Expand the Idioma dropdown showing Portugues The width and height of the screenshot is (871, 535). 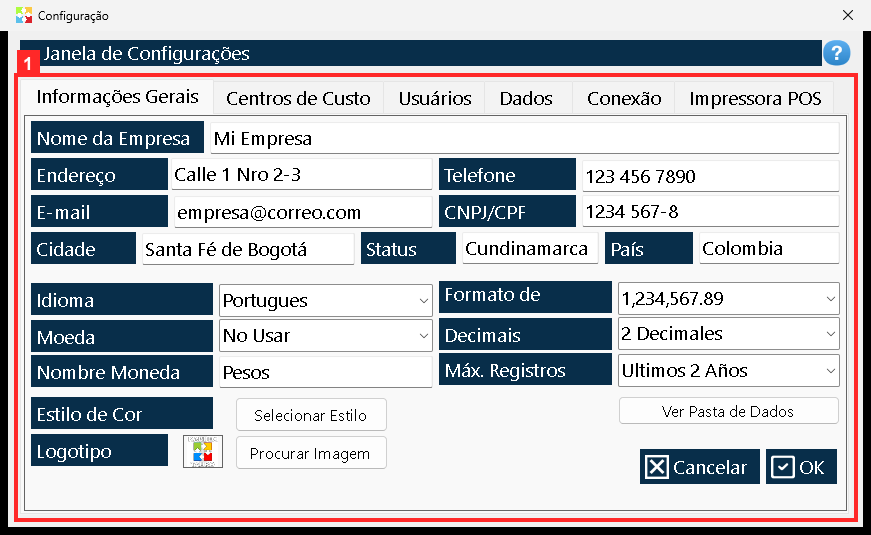pos(326,301)
